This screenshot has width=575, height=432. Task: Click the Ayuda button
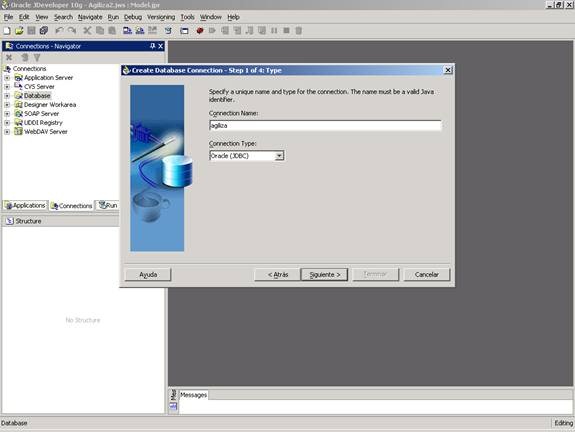tap(148, 274)
